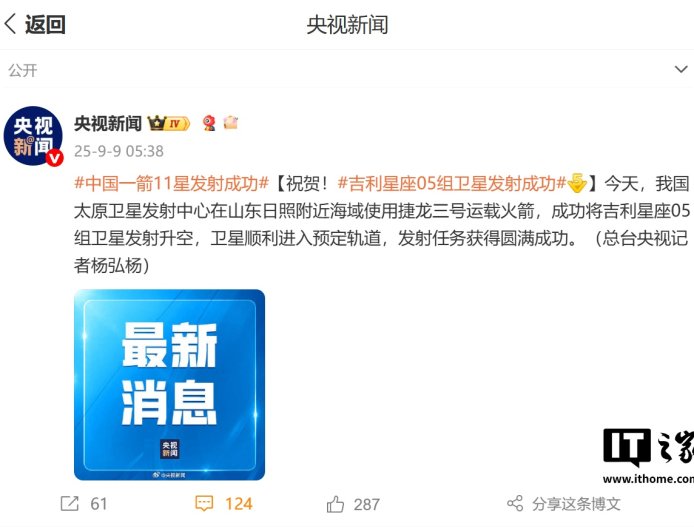This screenshot has width=694, height=532.
Task: Click the 央视新闻 page title
Action: pyautogui.click(x=347, y=25)
